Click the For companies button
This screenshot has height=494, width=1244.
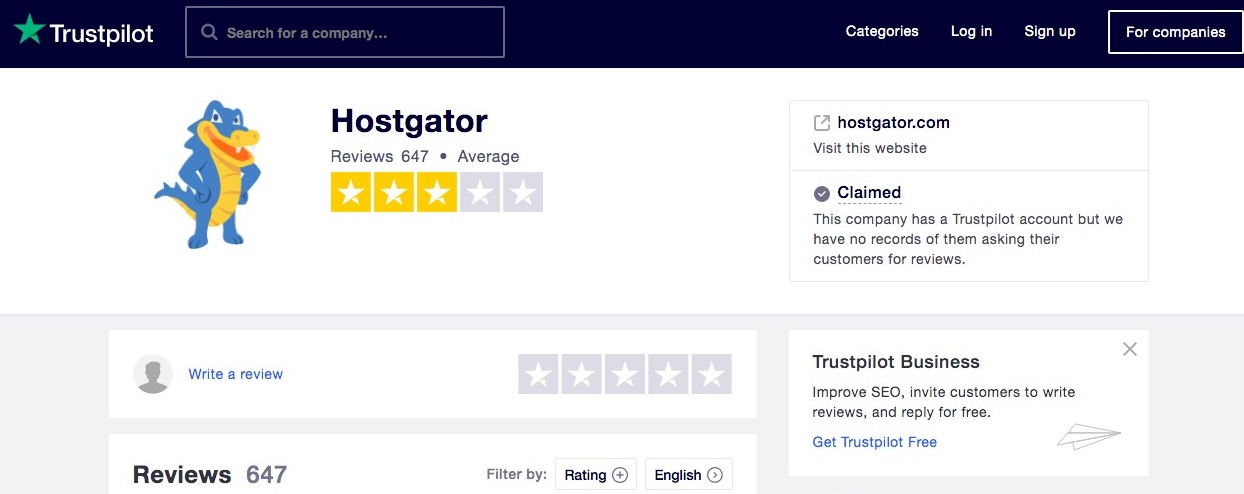(x=1176, y=32)
